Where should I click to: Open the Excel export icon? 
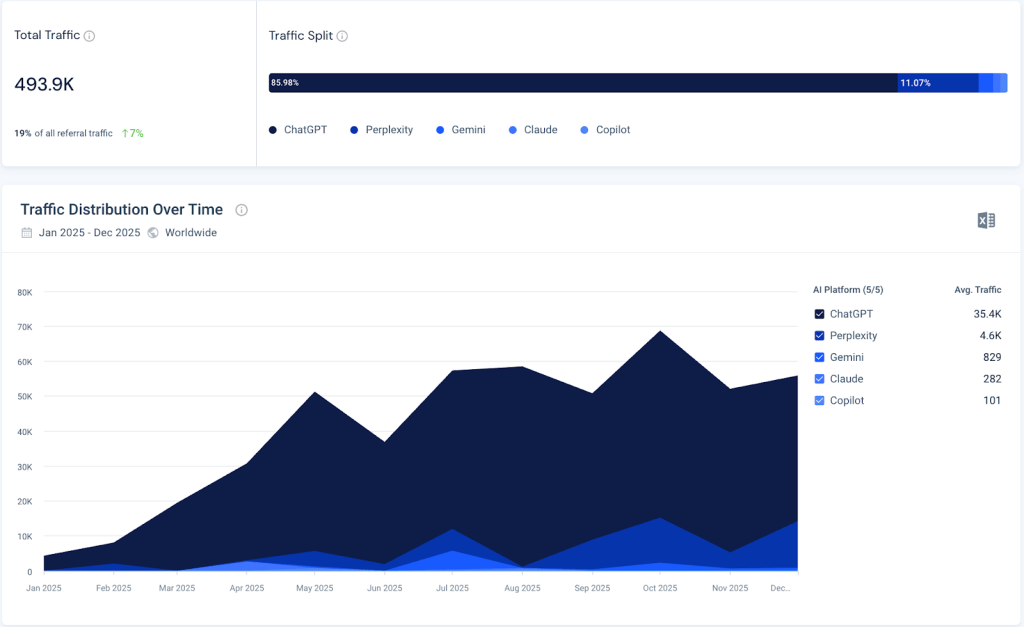(985, 219)
